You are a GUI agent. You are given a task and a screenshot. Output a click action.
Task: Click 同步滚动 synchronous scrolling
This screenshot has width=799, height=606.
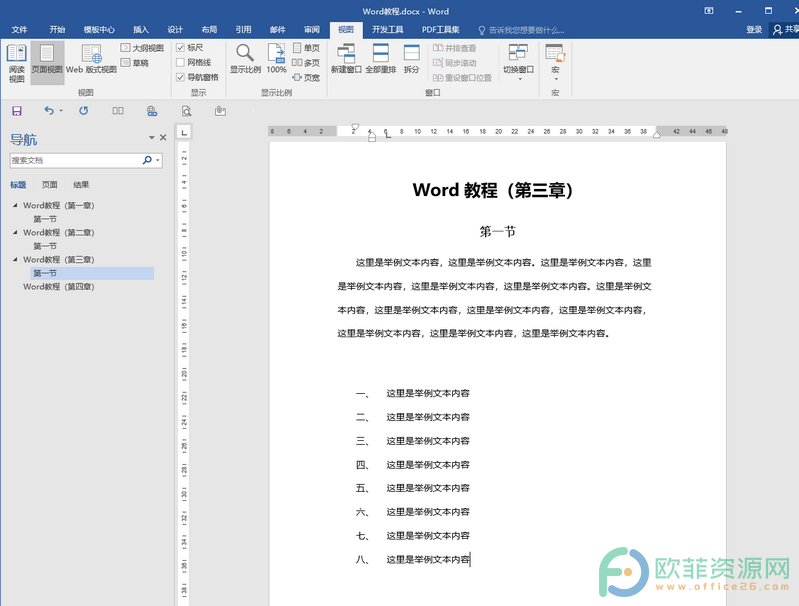click(x=455, y=63)
